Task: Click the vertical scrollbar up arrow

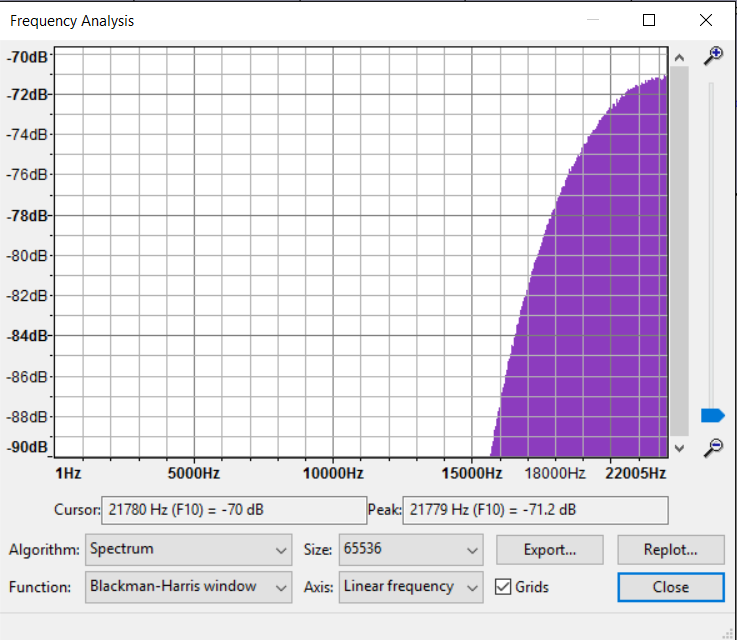Action: point(679,58)
